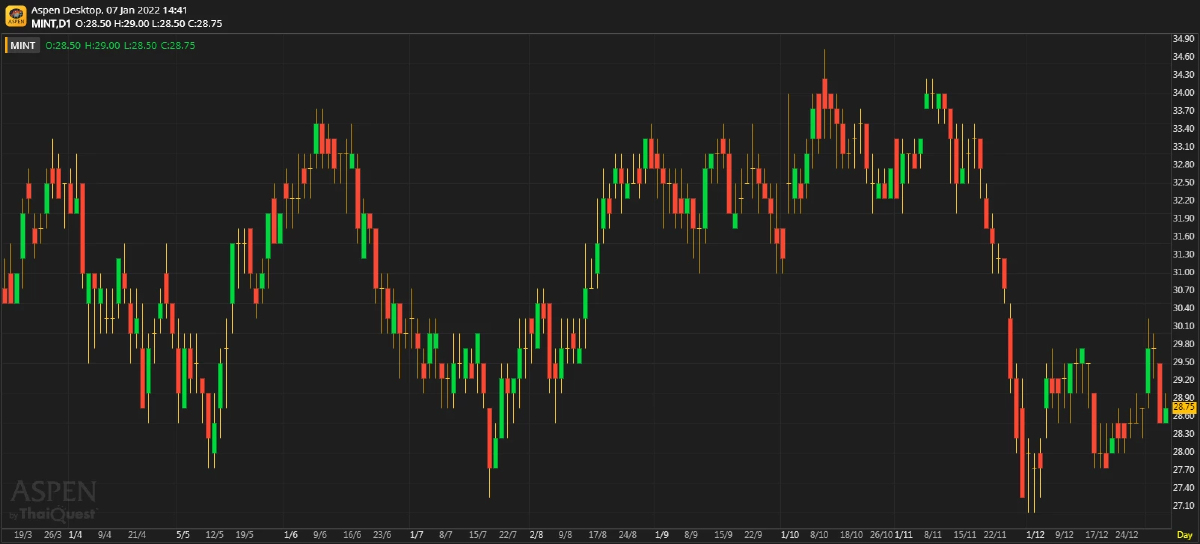Image resolution: width=1200 pixels, height=544 pixels.
Task: Click the 28.30 price axis label
Action: point(1184,433)
